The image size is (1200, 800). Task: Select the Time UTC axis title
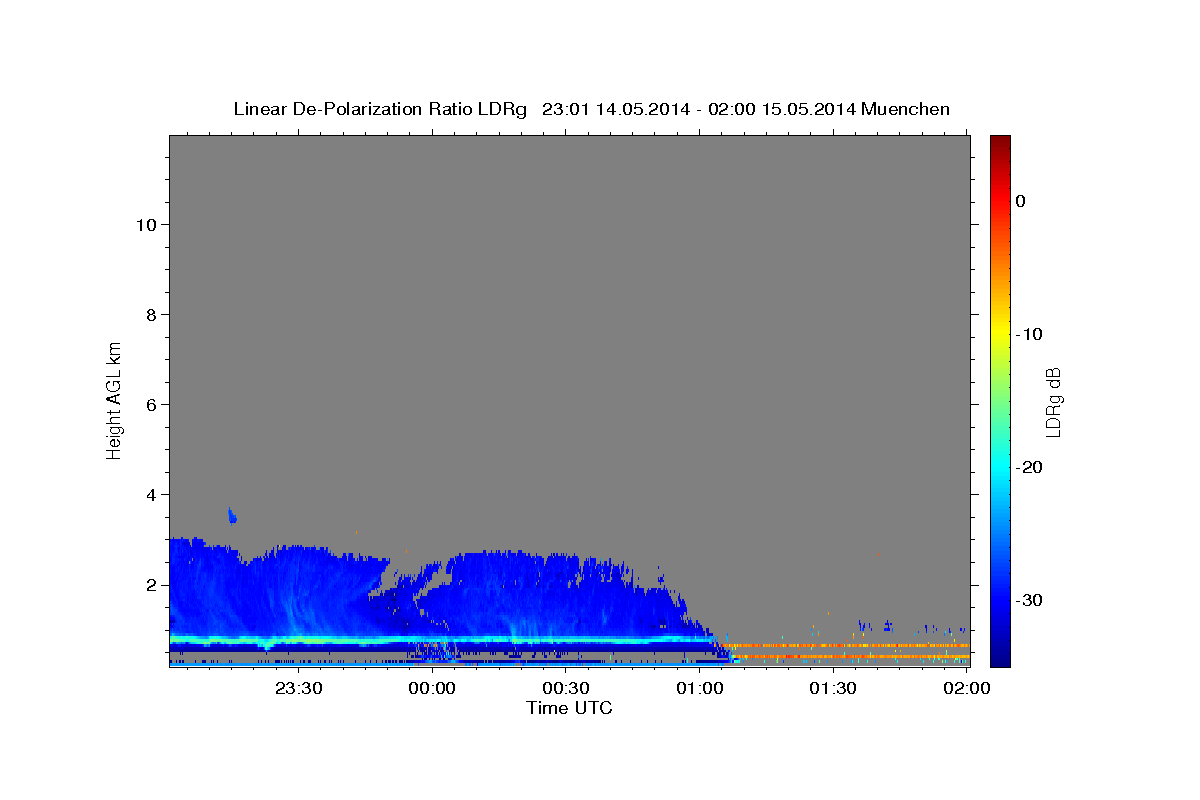pos(569,708)
